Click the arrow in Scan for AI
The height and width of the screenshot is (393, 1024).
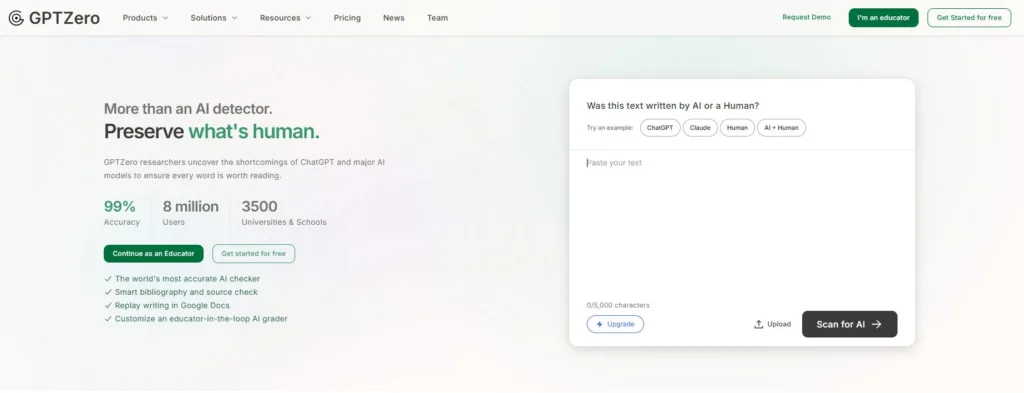coord(876,324)
